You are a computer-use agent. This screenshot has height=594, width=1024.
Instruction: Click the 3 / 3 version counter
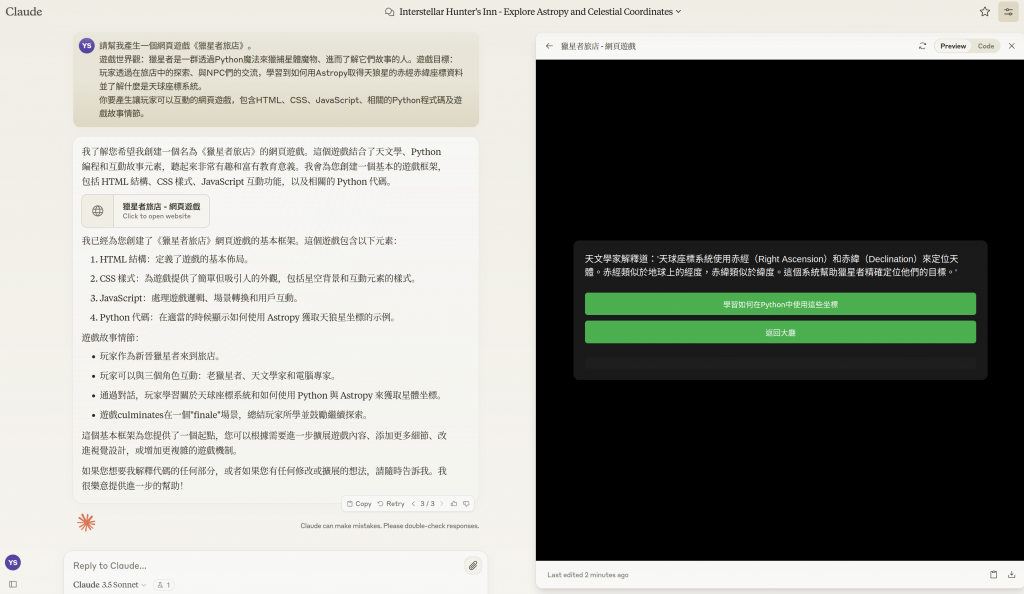427,504
